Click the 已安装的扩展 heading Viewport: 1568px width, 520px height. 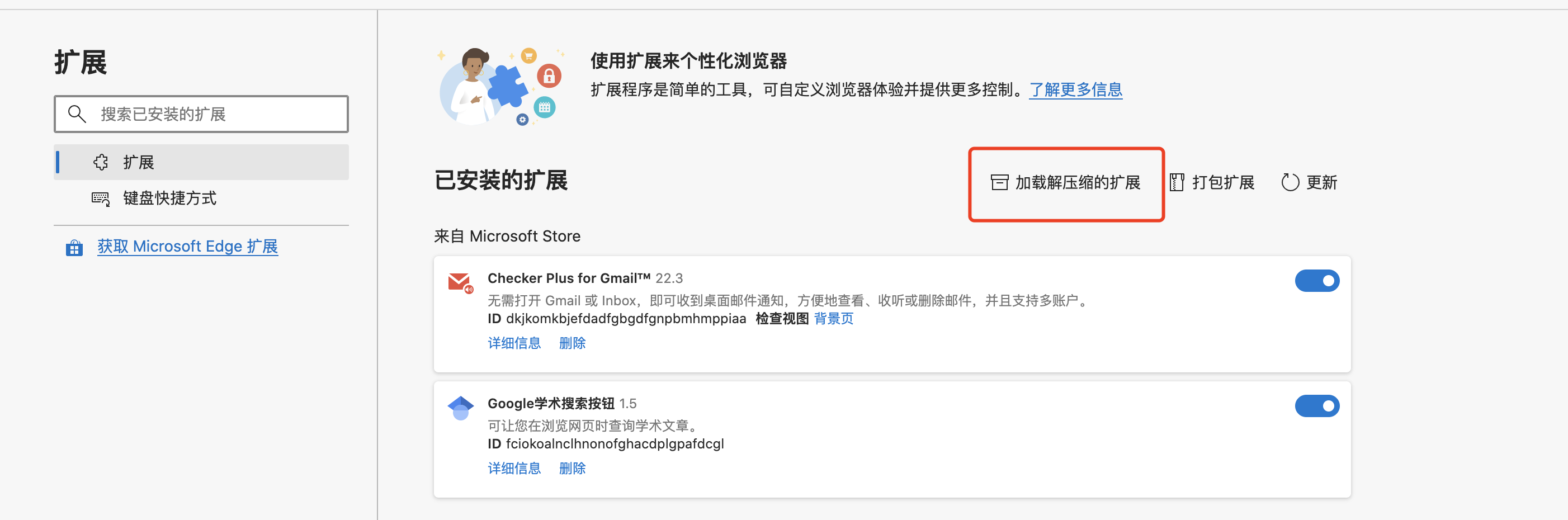pyautogui.click(x=501, y=180)
